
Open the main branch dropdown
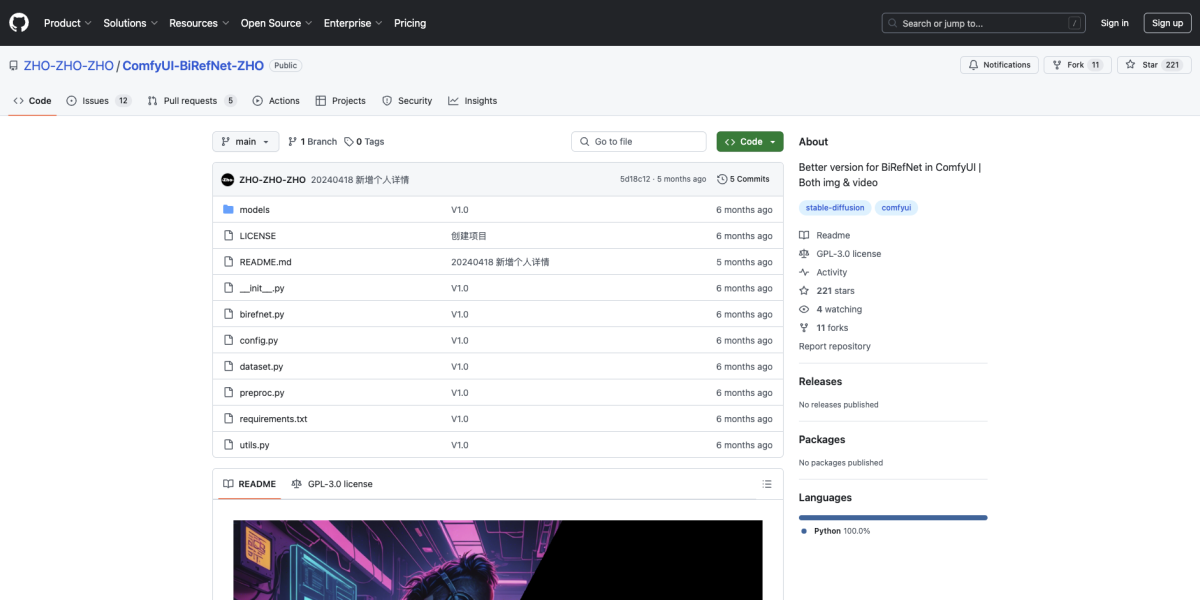coord(245,142)
